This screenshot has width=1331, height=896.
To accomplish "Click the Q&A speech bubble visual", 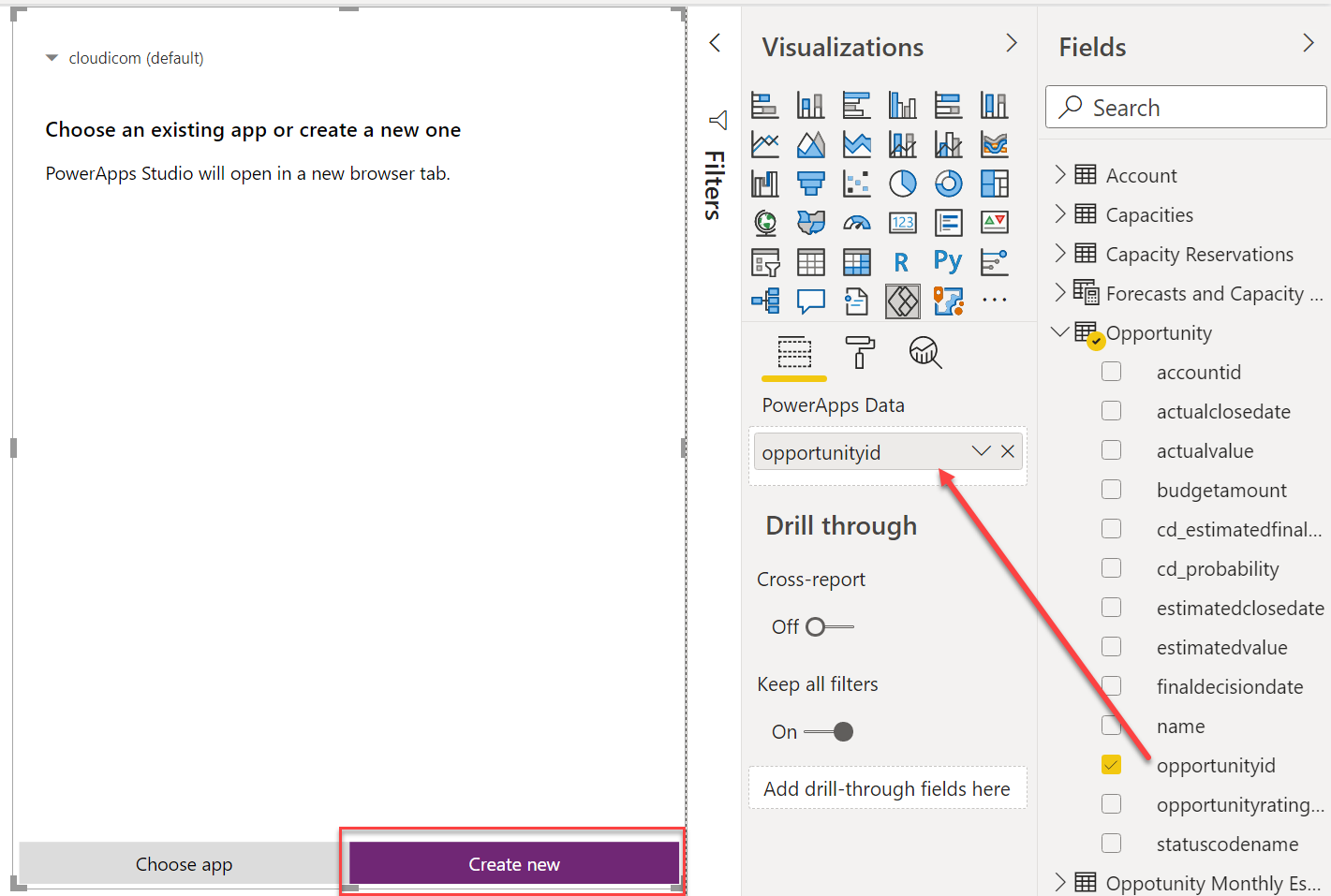I will (x=811, y=301).
